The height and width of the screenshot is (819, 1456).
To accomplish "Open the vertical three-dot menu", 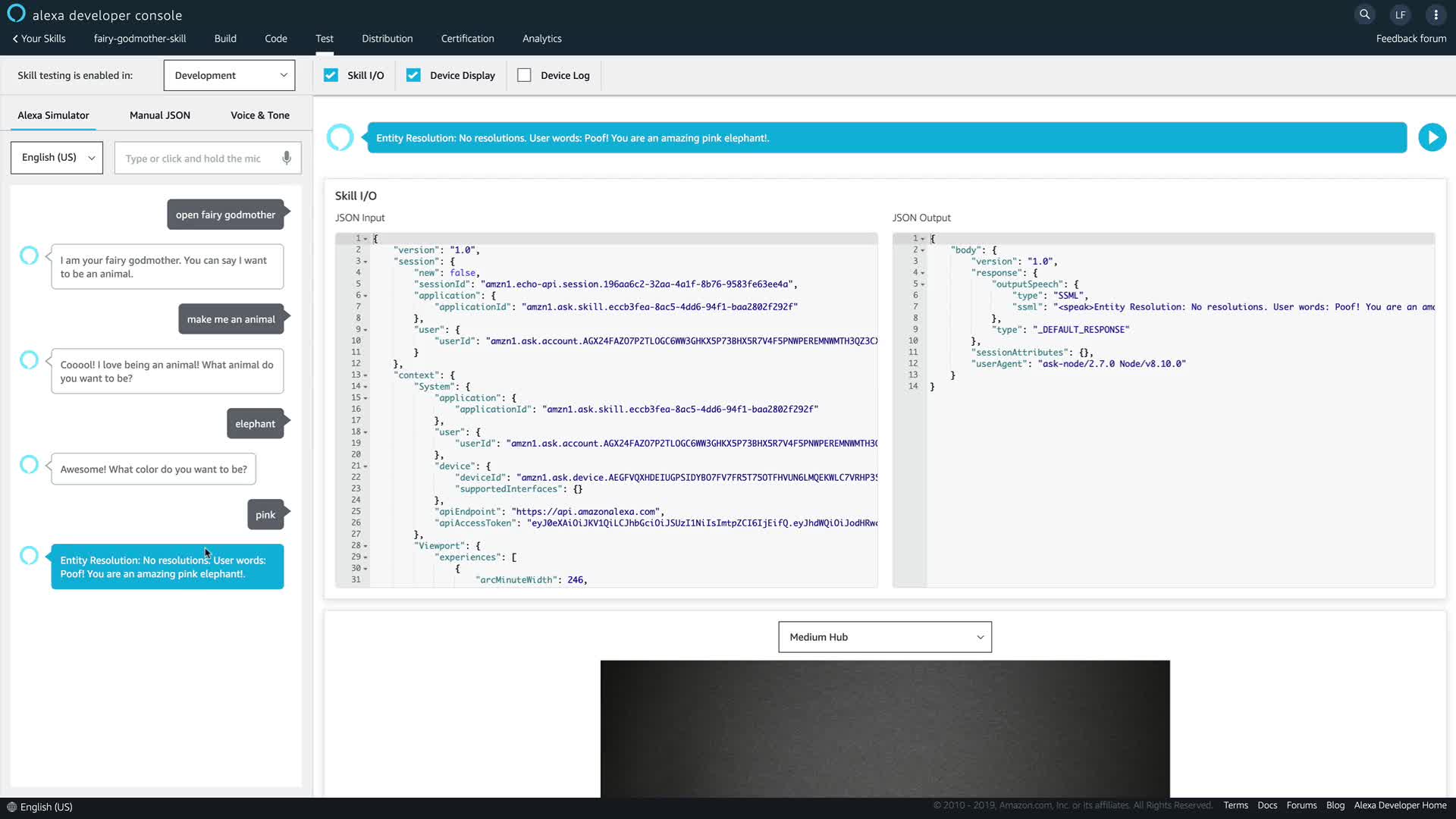I will (1436, 14).
